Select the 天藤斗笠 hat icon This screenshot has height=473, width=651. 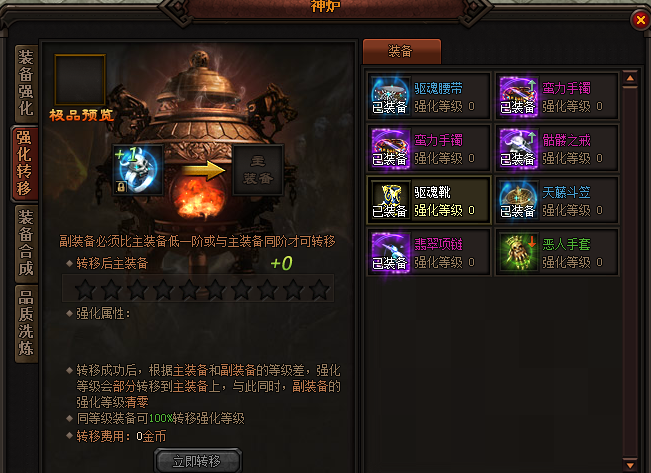[518, 200]
